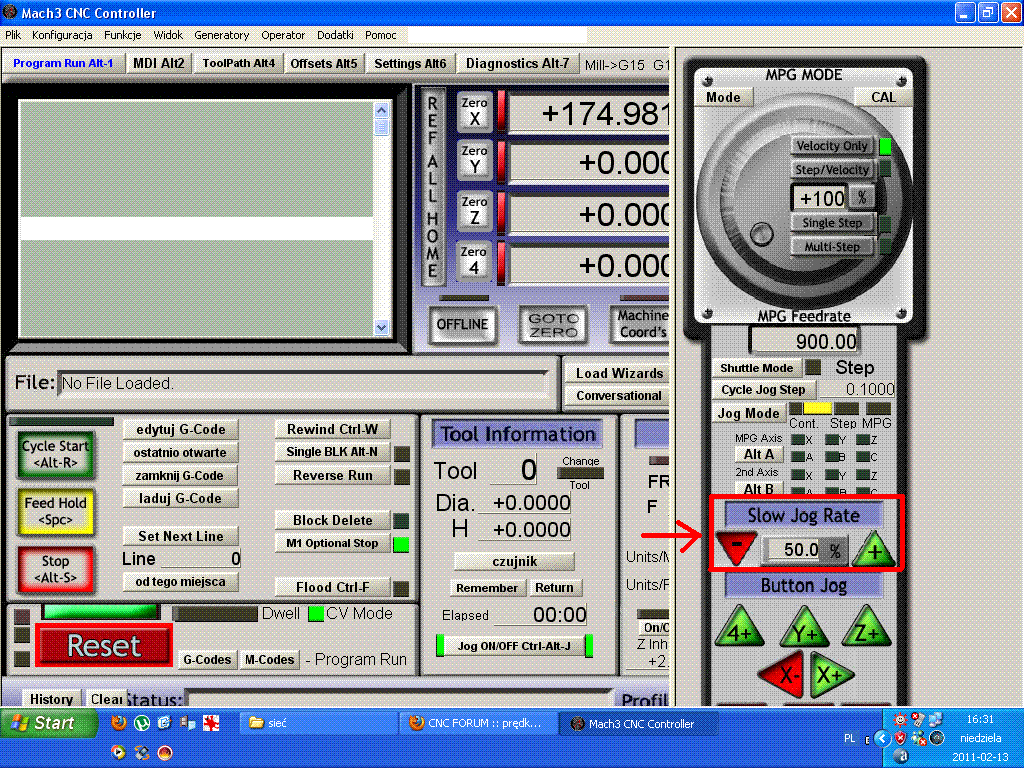Image resolution: width=1024 pixels, height=768 pixels.
Task: Click laduj G-Code to load a file
Action: pyautogui.click(x=180, y=498)
